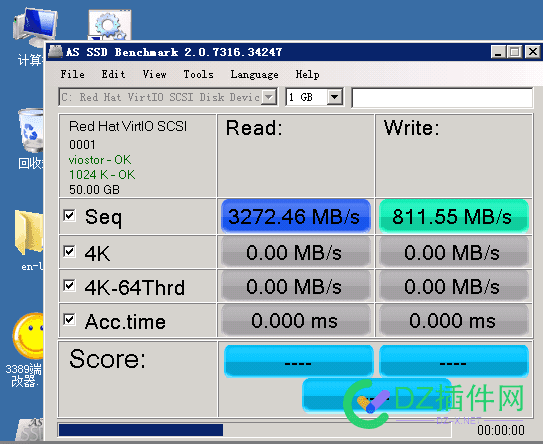Close the AS SSD Benchmark window

point(533,52)
